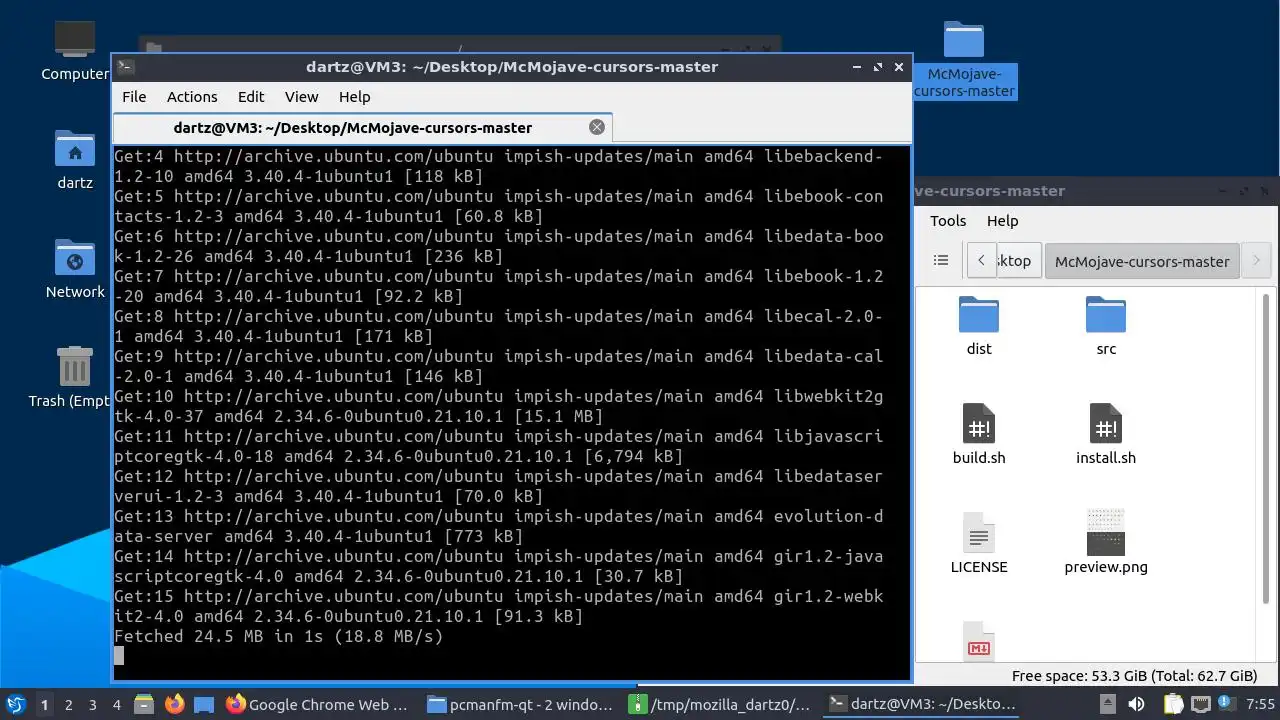Open the update notifier tray icon
Viewport: 1280px width, 720px height.
click(x=1226, y=704)
